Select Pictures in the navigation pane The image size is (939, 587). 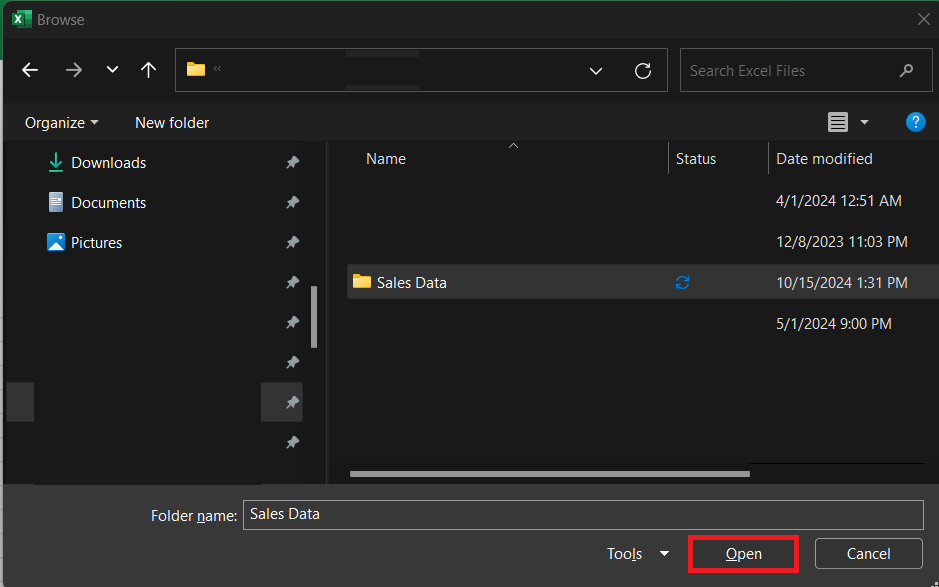(96, 243)
